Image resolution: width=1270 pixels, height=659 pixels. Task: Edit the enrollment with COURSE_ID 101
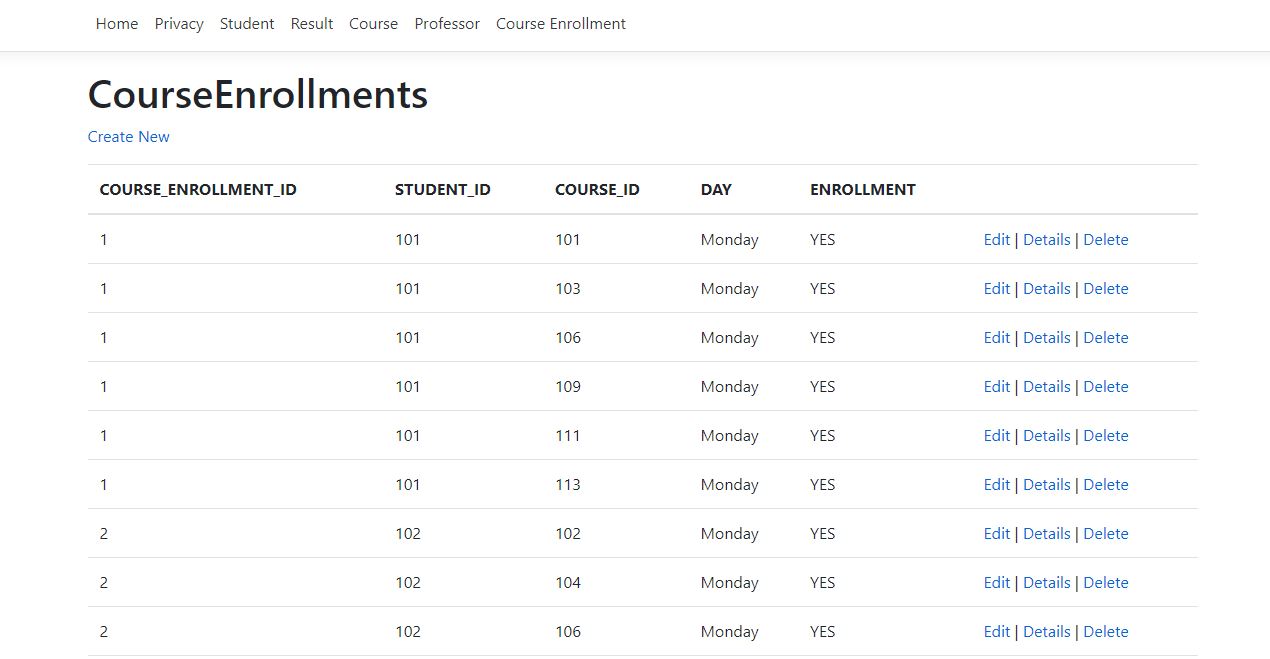point(996,239)
